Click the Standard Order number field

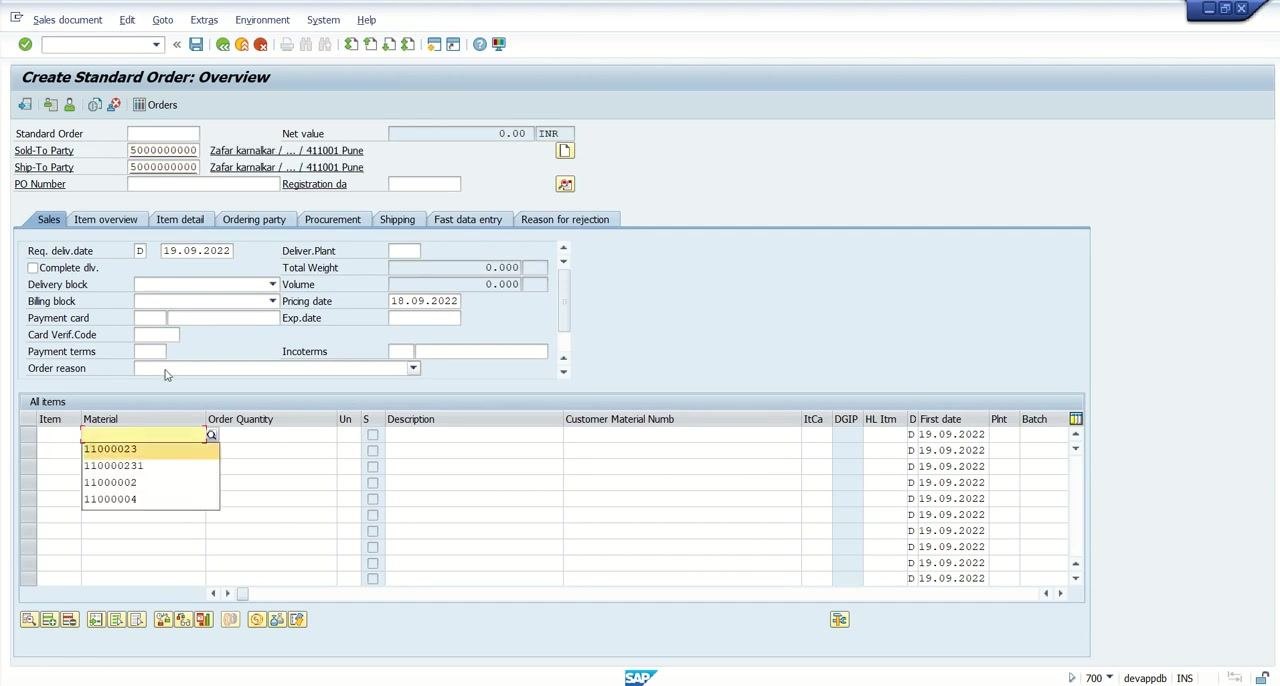click(x=163, y=134)
